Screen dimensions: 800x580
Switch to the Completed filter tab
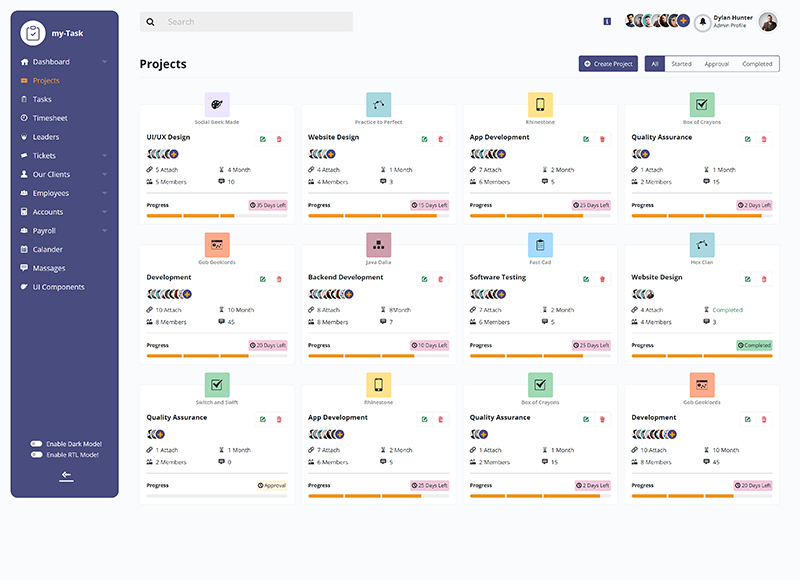pyautogui.click(x=757, y=64)
